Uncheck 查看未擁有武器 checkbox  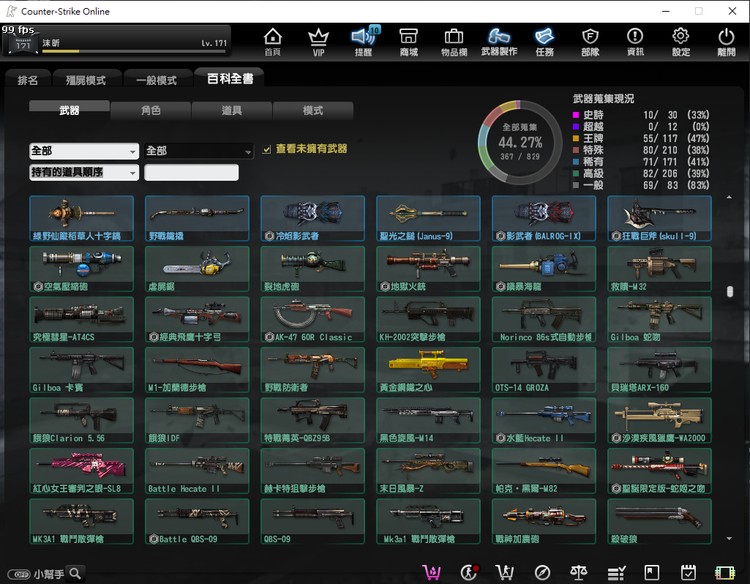266,150
